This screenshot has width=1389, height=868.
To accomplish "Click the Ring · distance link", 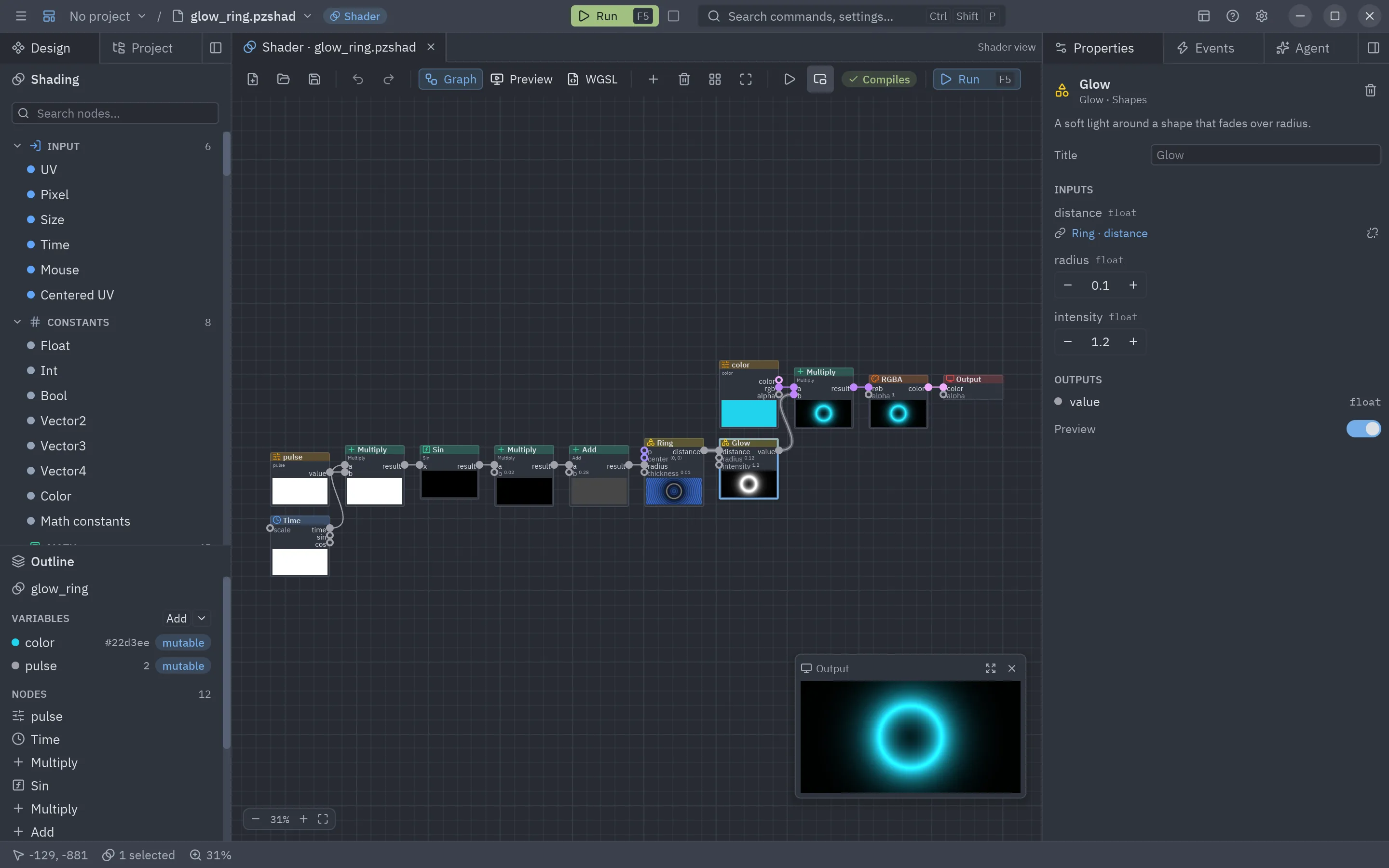I will [x=1109, y=233].
